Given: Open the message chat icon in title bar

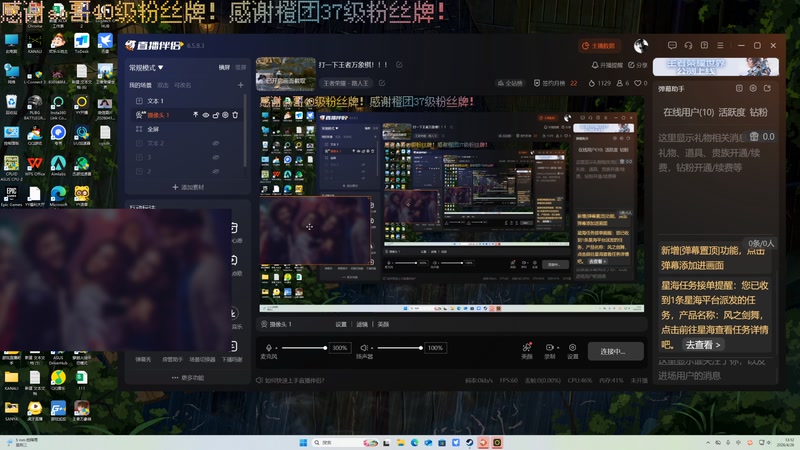Looking at the screenshot, I should [x=672, y=45].
